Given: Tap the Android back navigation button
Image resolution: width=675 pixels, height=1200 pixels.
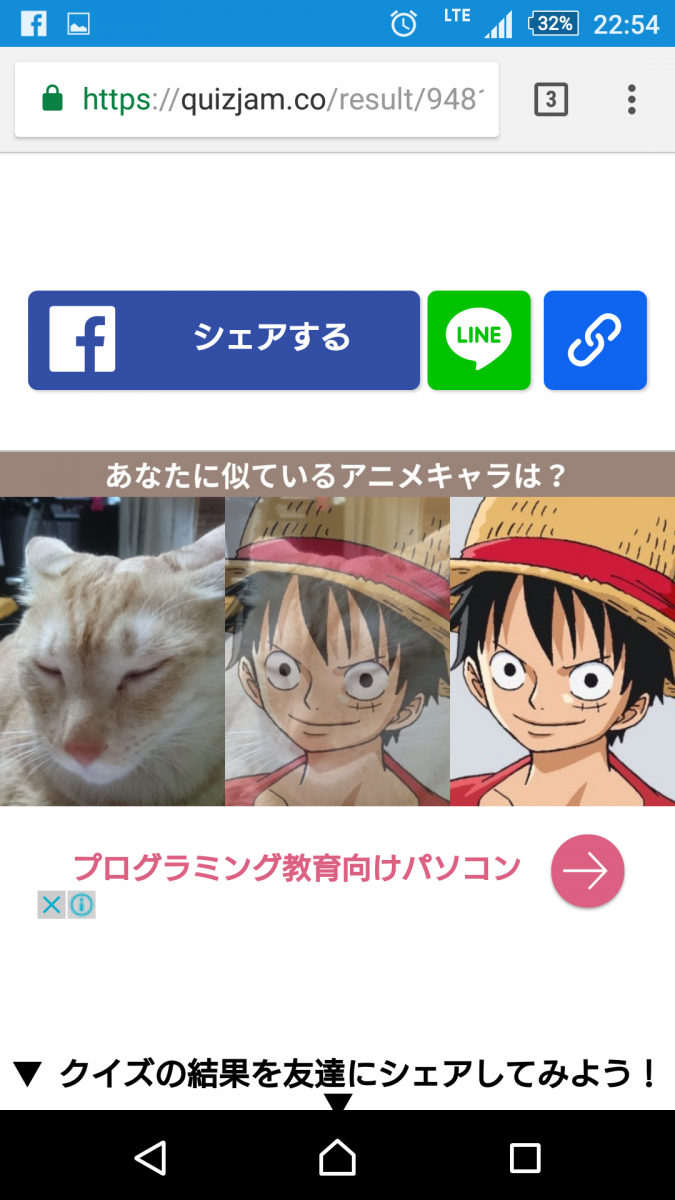Looking at the screenshot, I should (150, 1157).
